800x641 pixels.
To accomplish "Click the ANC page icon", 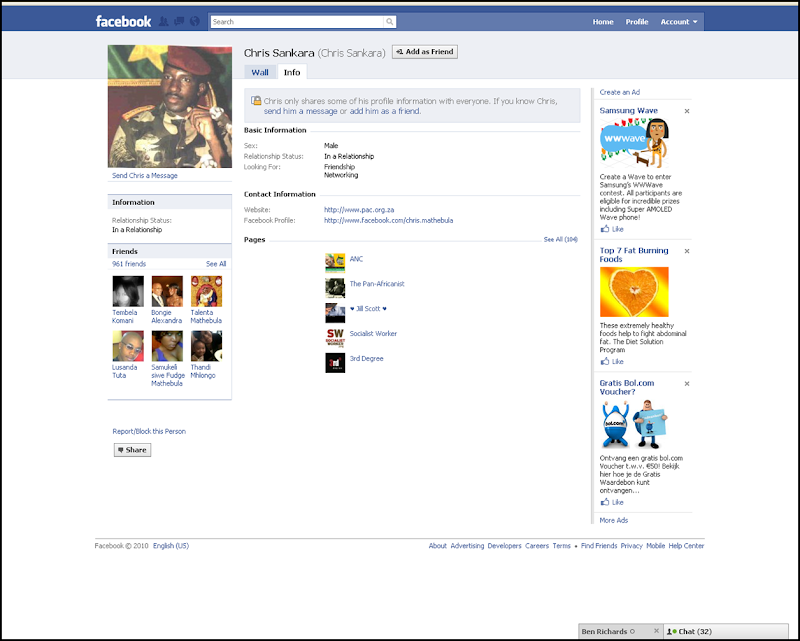I will 335,263.
